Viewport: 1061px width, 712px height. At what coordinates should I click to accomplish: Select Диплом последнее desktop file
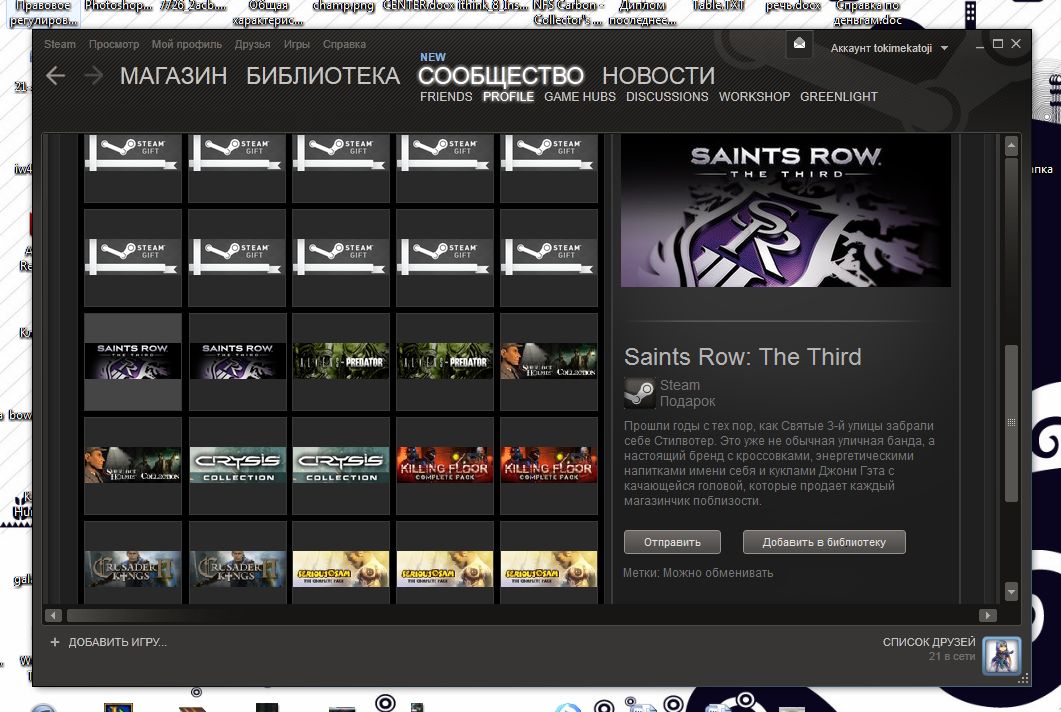[x=642, y=13]
